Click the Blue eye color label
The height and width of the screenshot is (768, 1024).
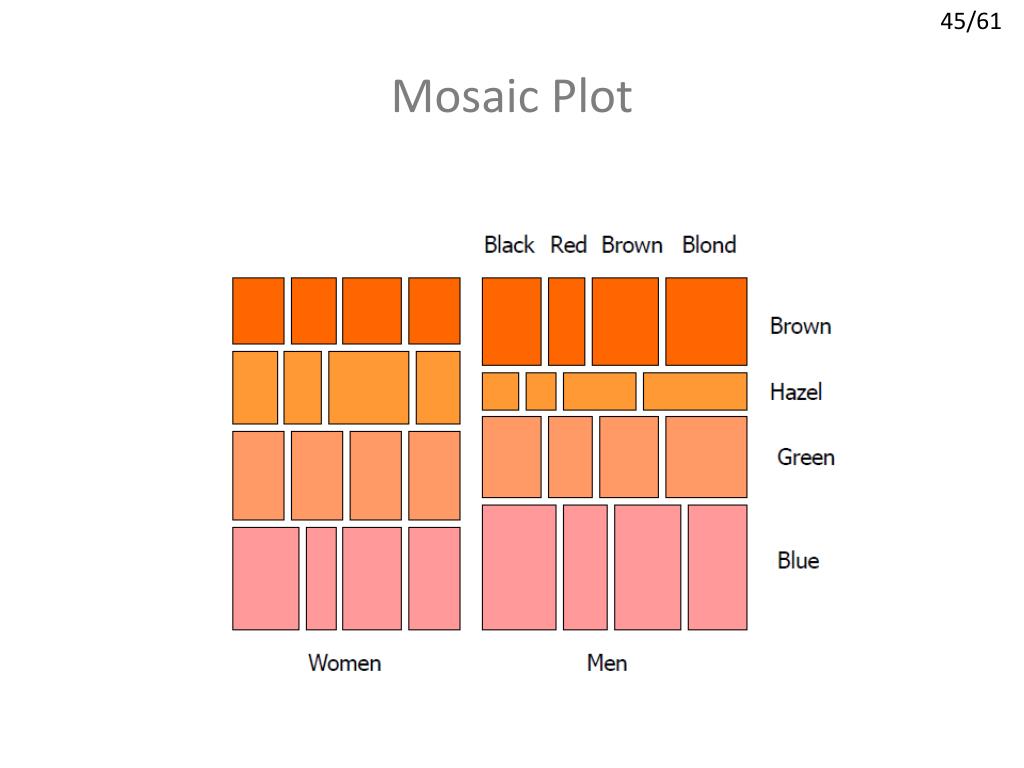point(798,560)
